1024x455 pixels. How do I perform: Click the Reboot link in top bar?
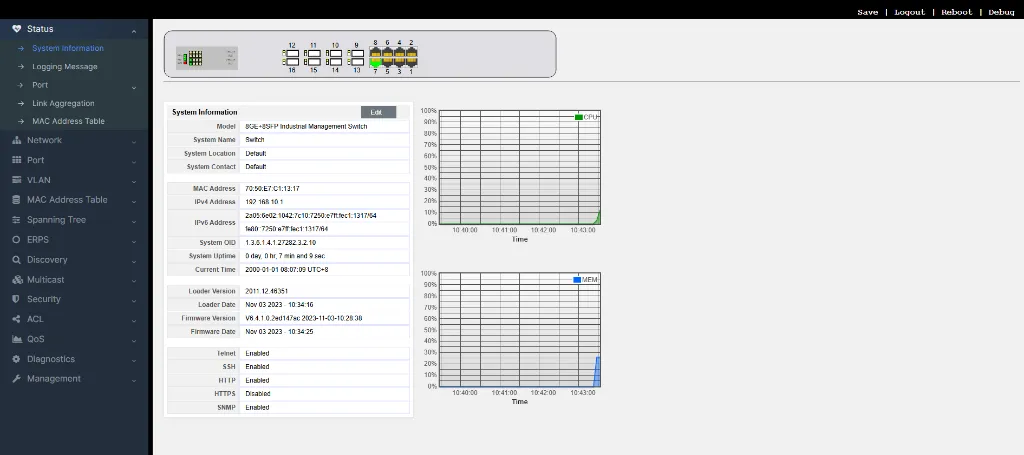pyautogui.click(x=957, y=12)
